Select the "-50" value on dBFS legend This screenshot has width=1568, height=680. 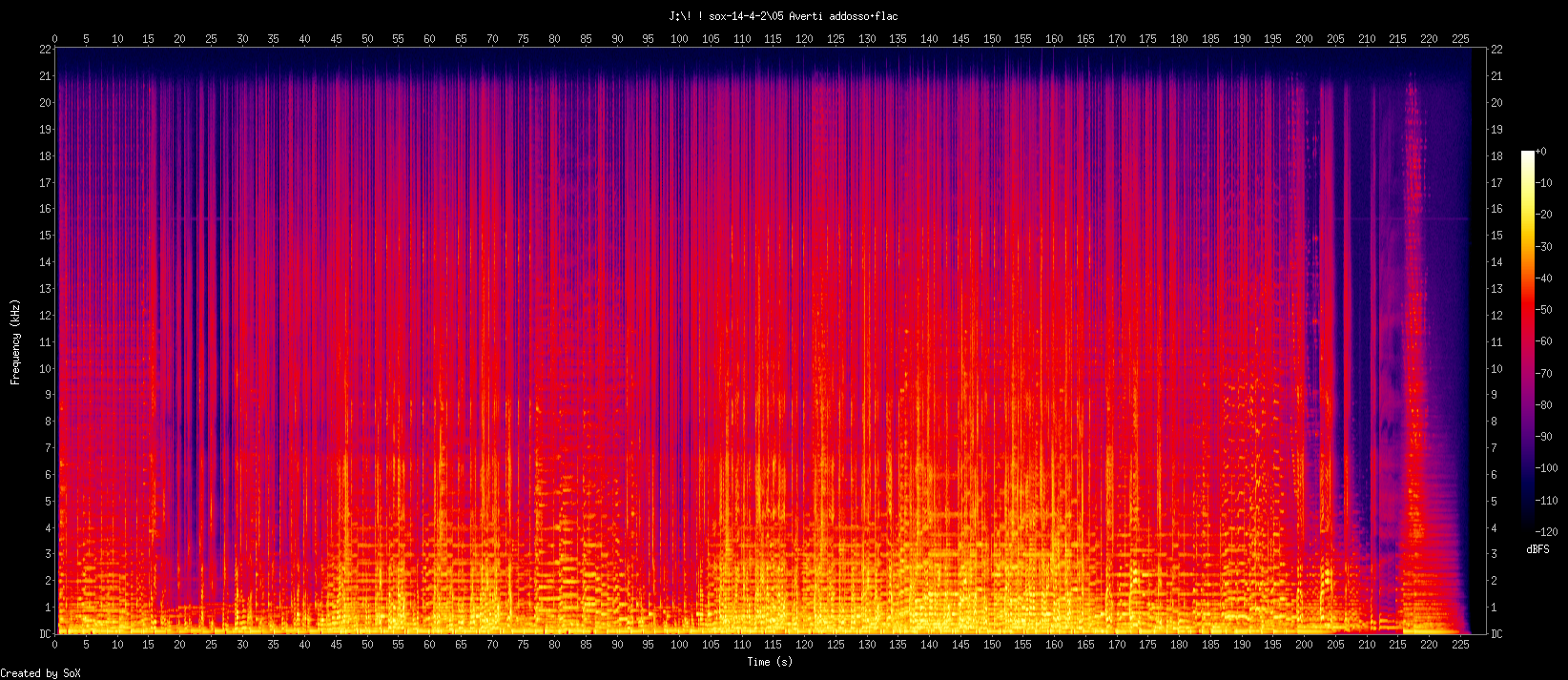tap(1543, 309)
